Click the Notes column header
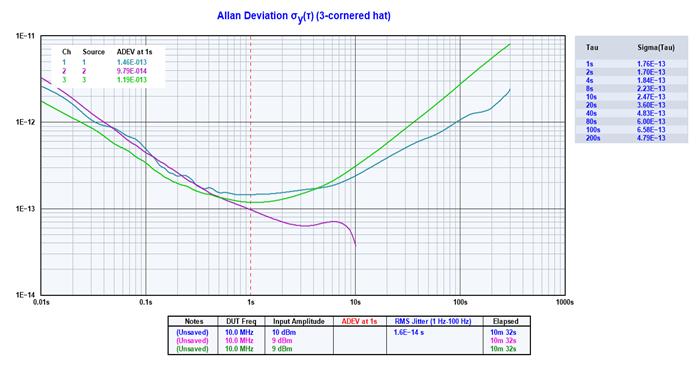This screenshot has height=376, width=698. pos(194,321)
